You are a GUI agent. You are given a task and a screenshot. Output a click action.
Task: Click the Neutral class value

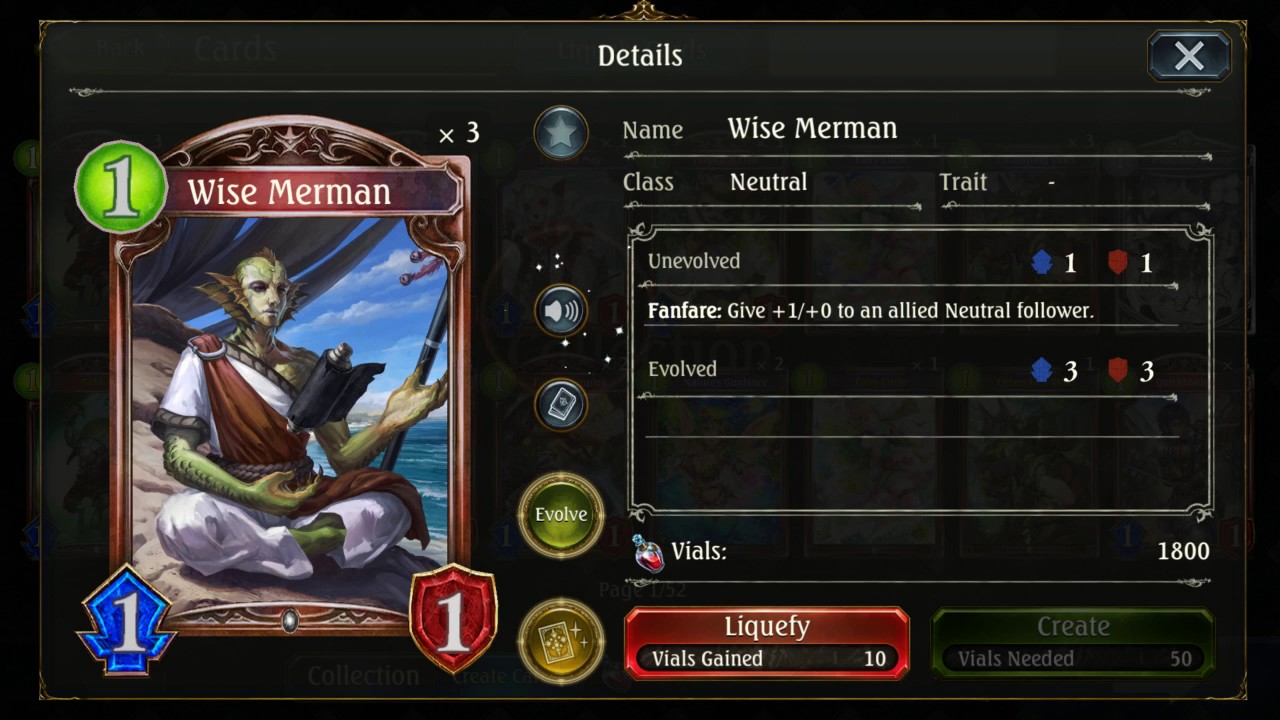click(x=768, y=182)
